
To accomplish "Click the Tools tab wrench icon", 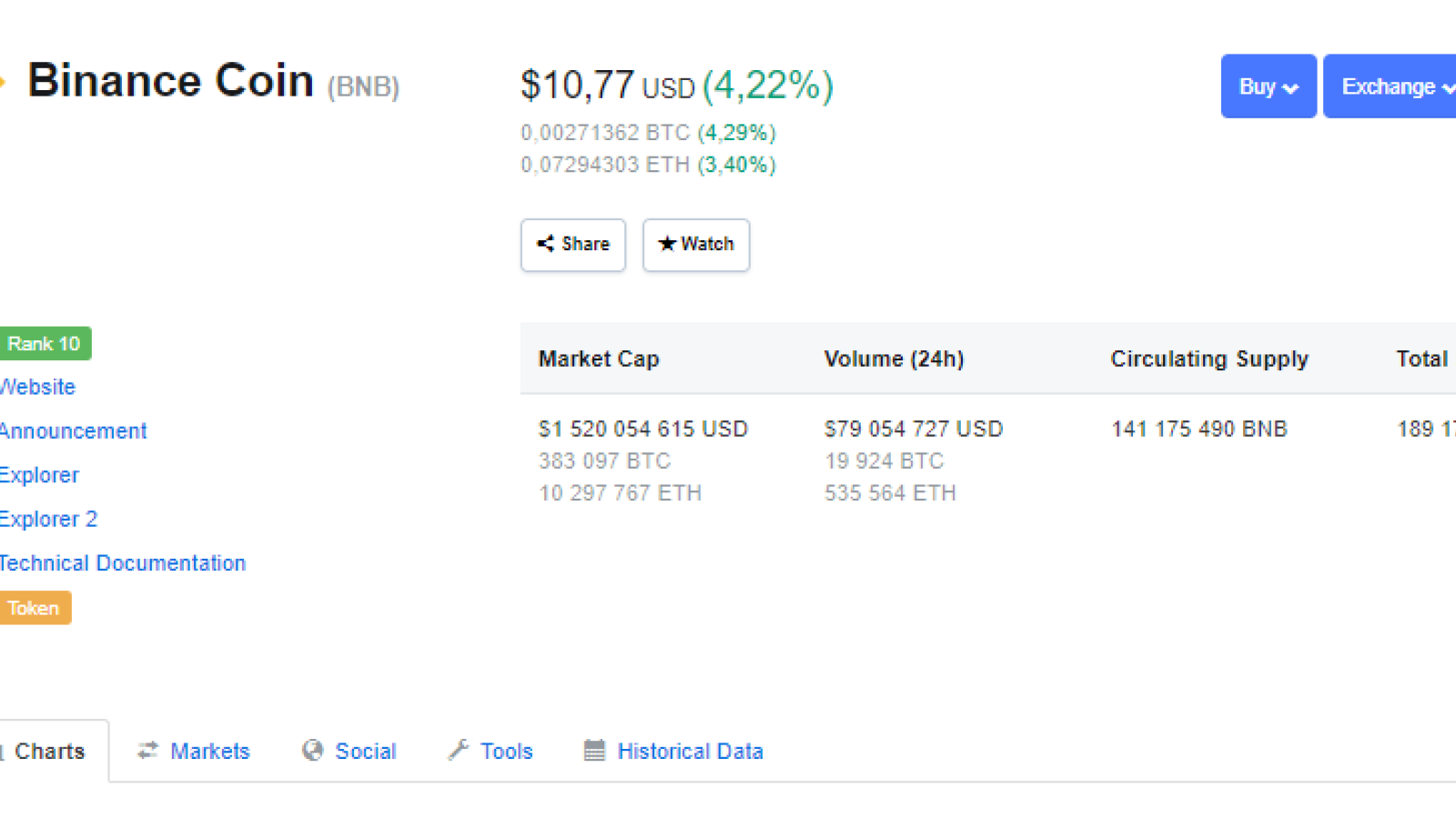I will tap(459, 751).
